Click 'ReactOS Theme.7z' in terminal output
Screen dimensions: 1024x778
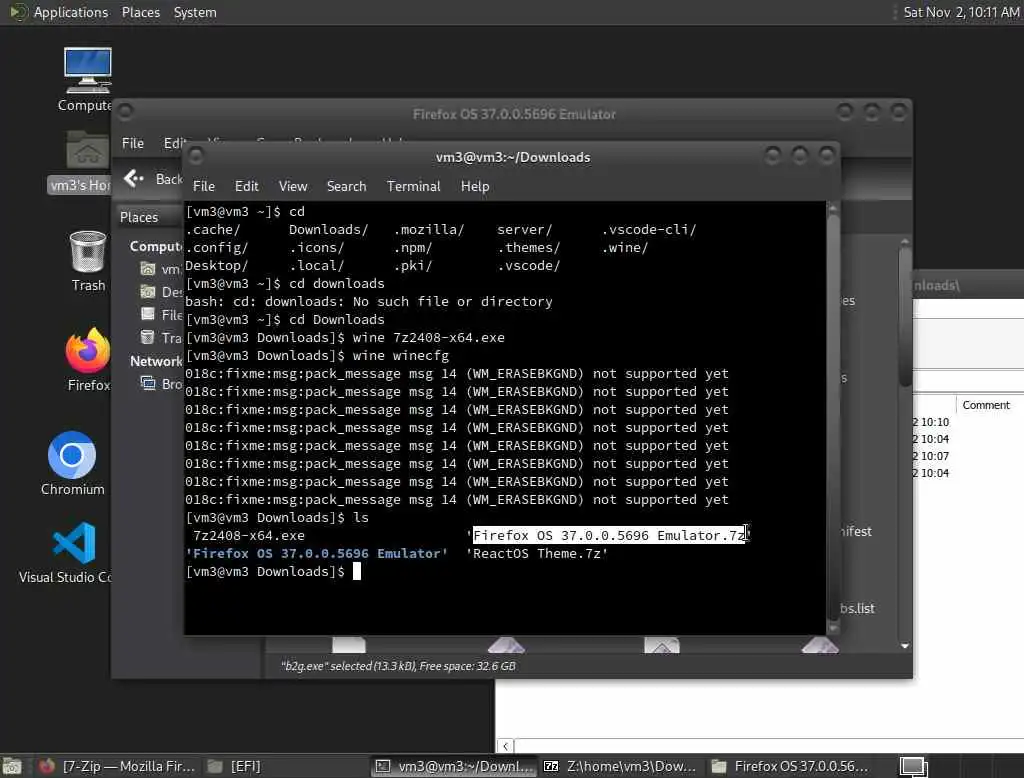pyautogui.click(x=537, y=554)
